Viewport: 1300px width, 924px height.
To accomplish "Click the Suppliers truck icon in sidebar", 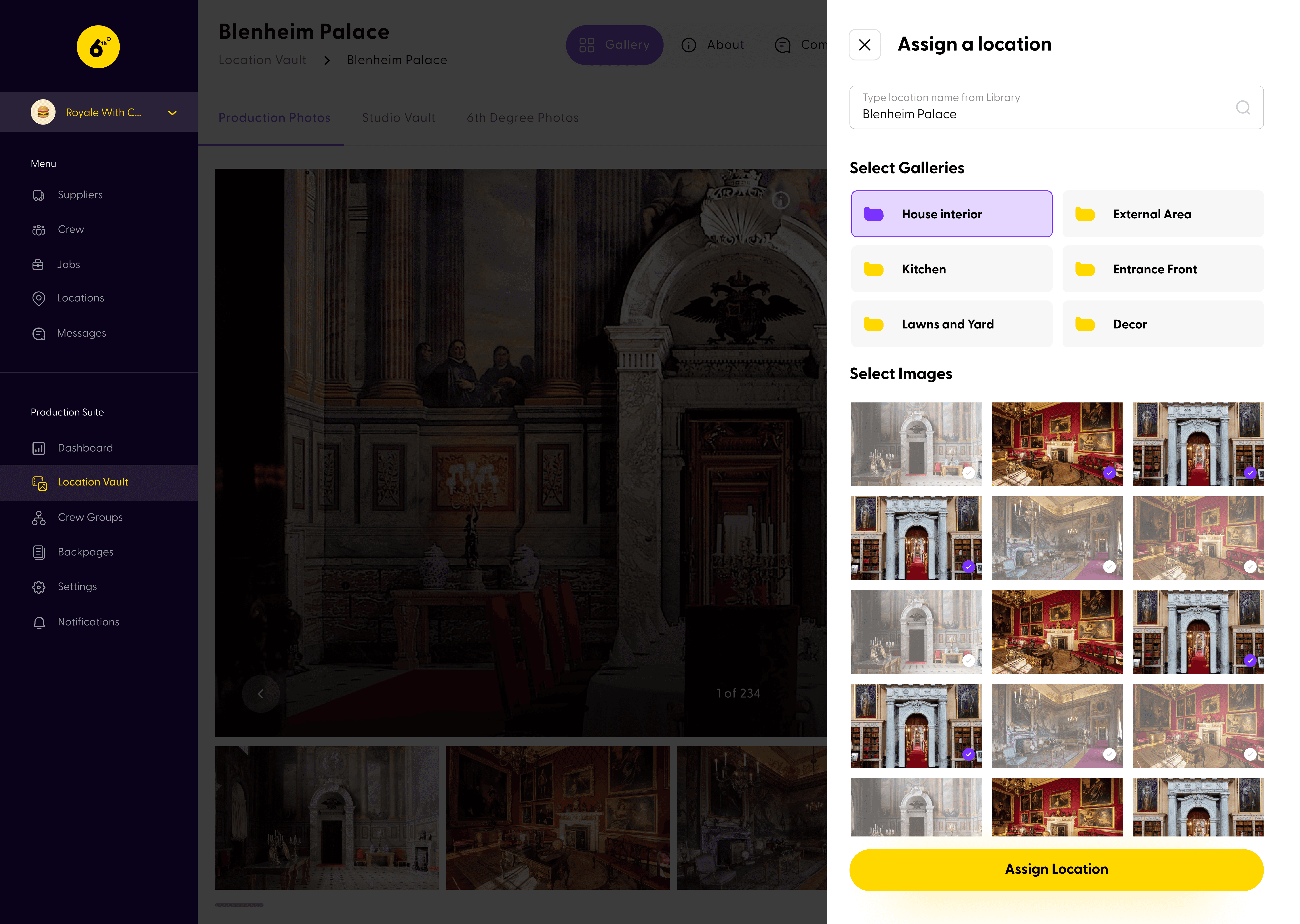I will pos(39,195).
